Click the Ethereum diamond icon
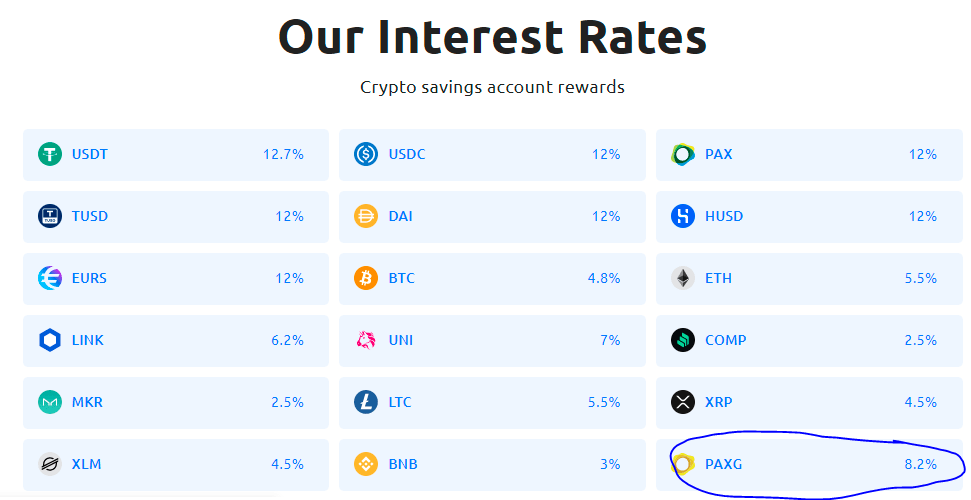 [x=683, y=278]
